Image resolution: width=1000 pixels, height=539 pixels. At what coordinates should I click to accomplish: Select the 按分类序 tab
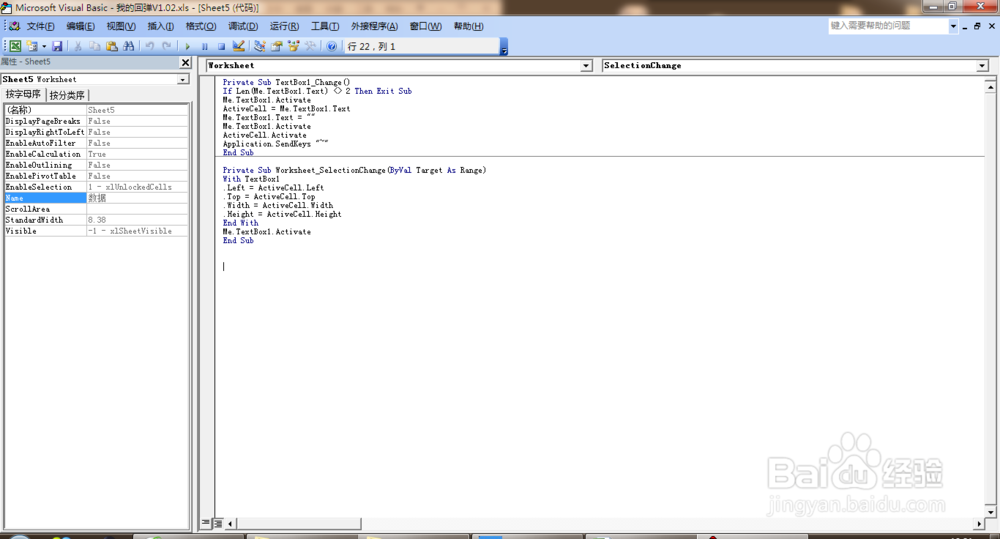point(67,95)
